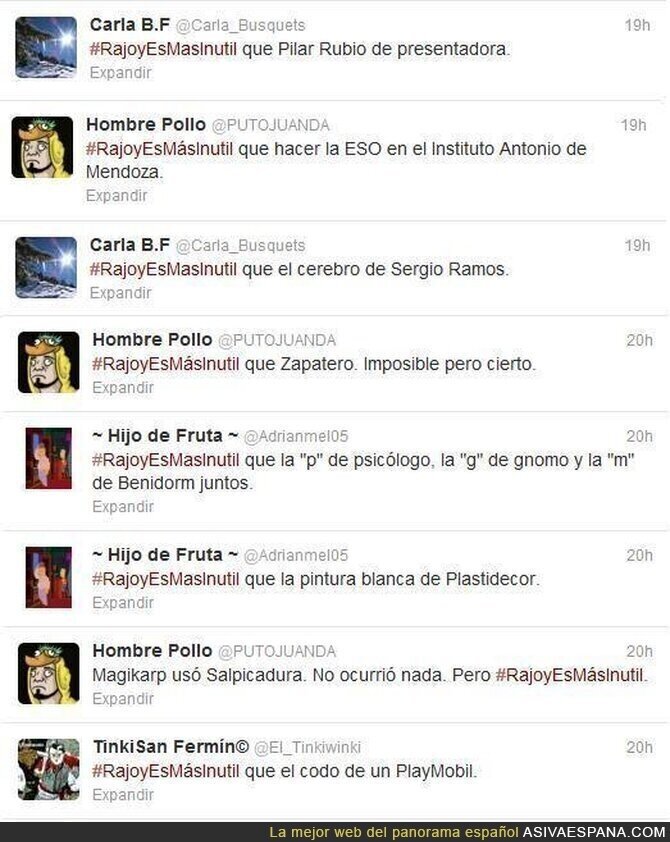Open TinkiSan Fermín profile picture
Image resolution: width=670 pixels, height=842 pixels.
49,770
